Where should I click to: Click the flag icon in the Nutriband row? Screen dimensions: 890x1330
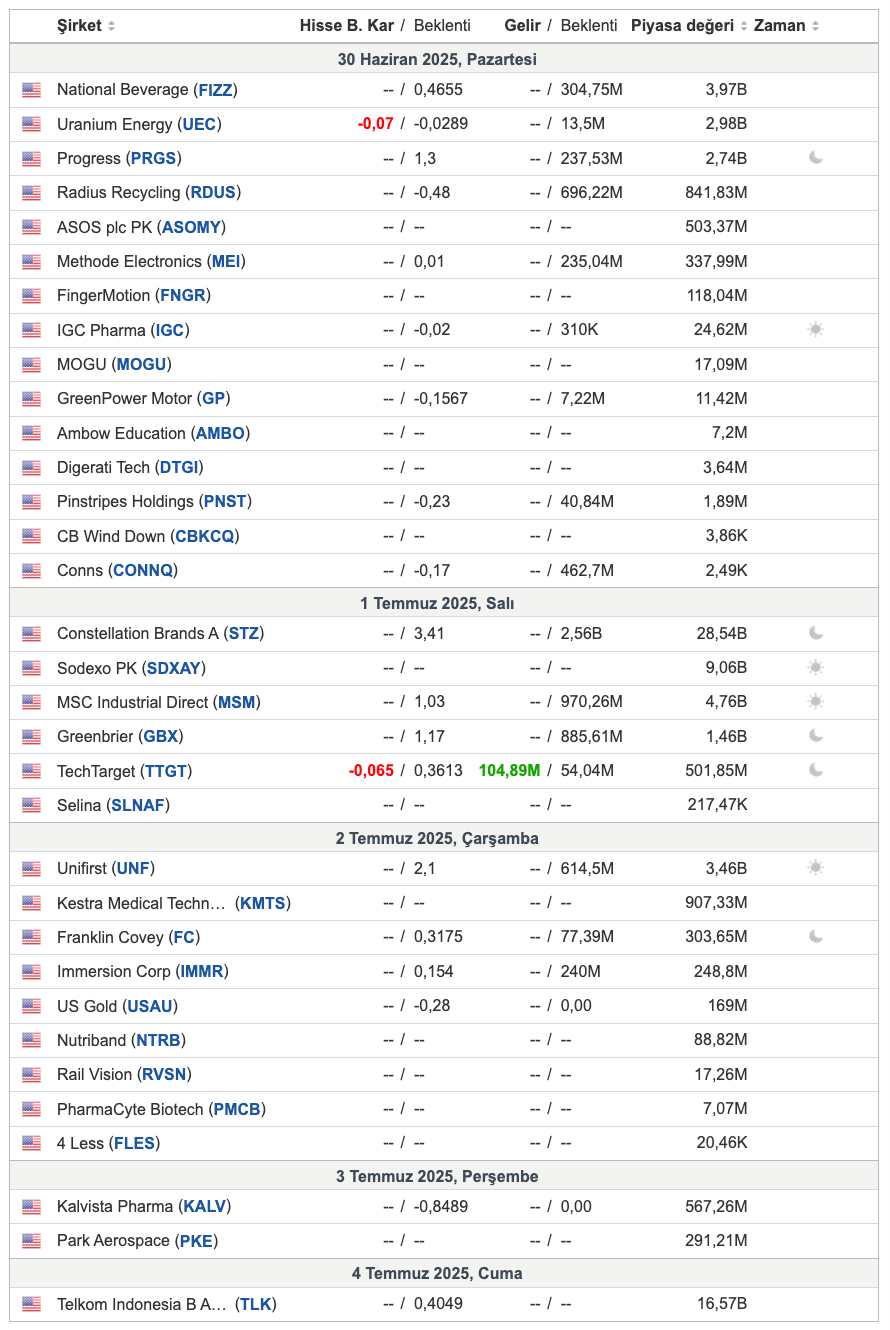32,1041
